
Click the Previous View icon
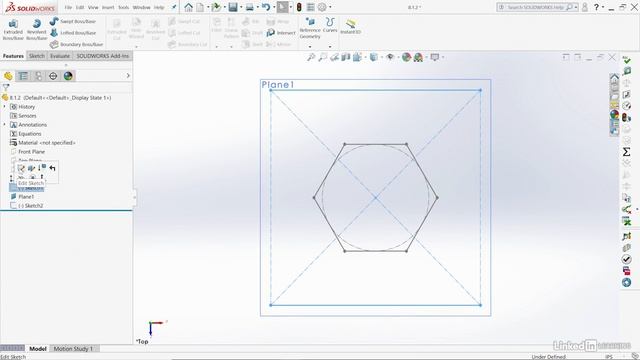pos(334,57)
